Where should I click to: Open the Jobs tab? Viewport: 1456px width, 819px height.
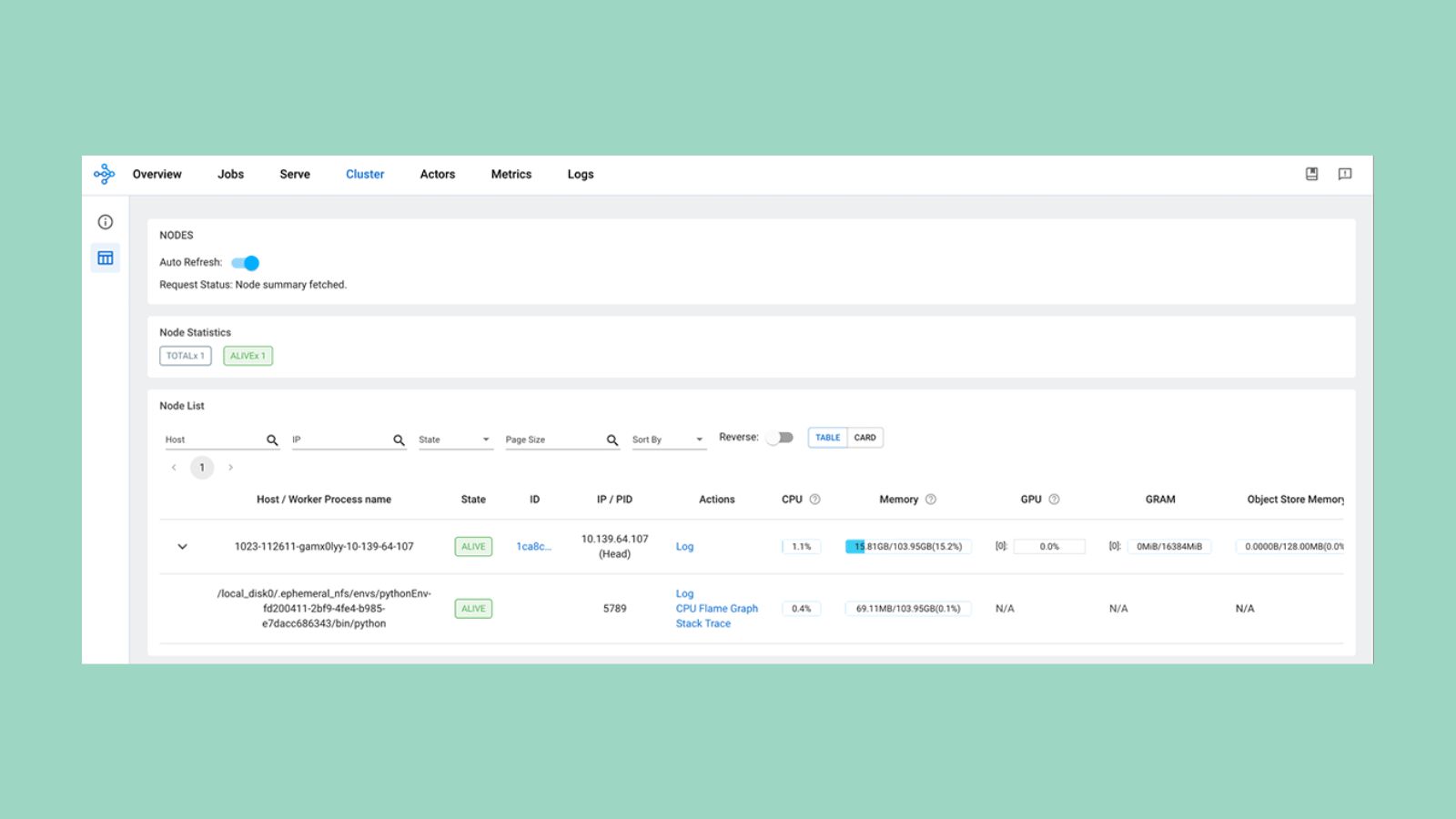tap(230, 175)
